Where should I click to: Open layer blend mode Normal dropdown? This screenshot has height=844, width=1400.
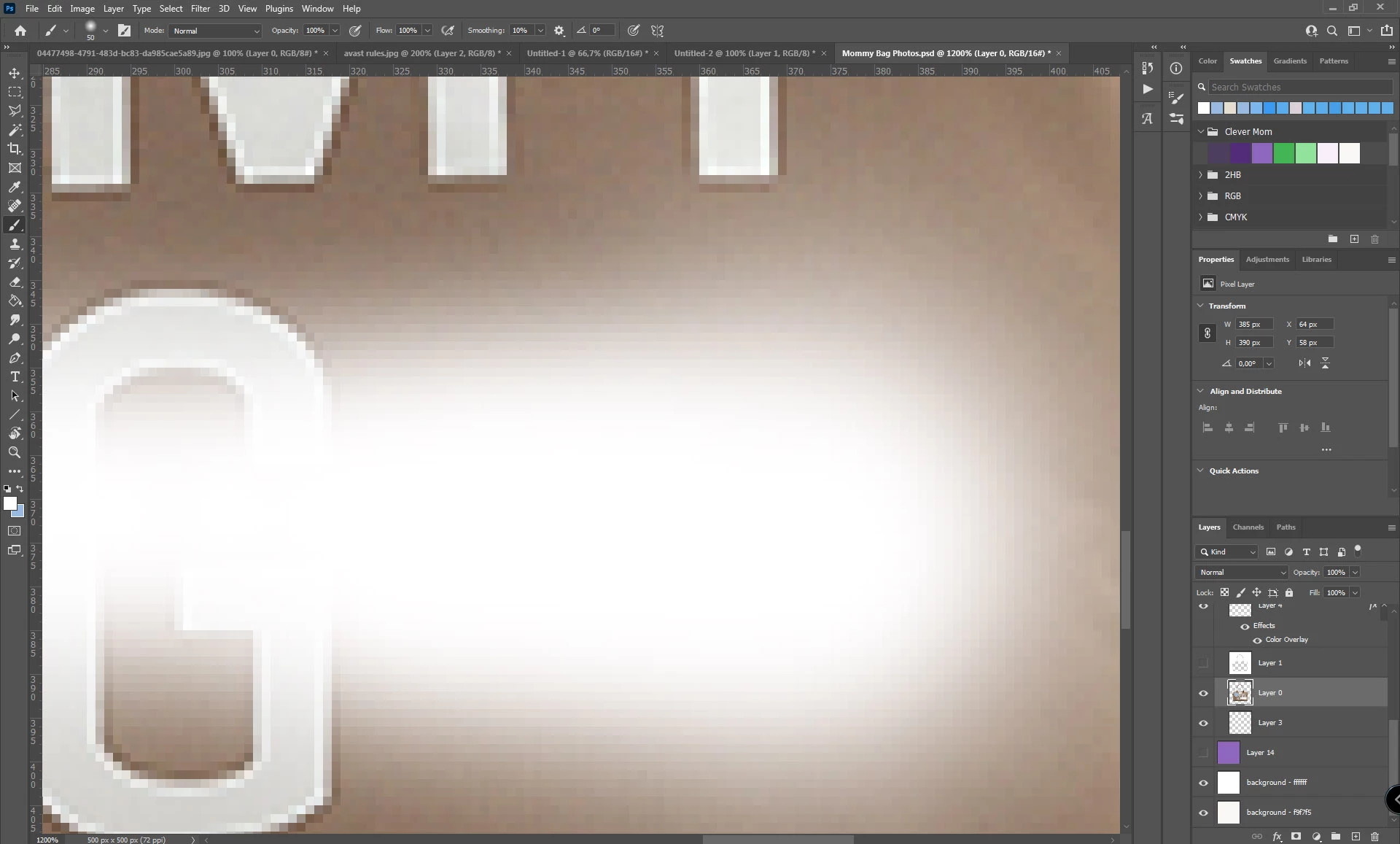coord(1242,573)
